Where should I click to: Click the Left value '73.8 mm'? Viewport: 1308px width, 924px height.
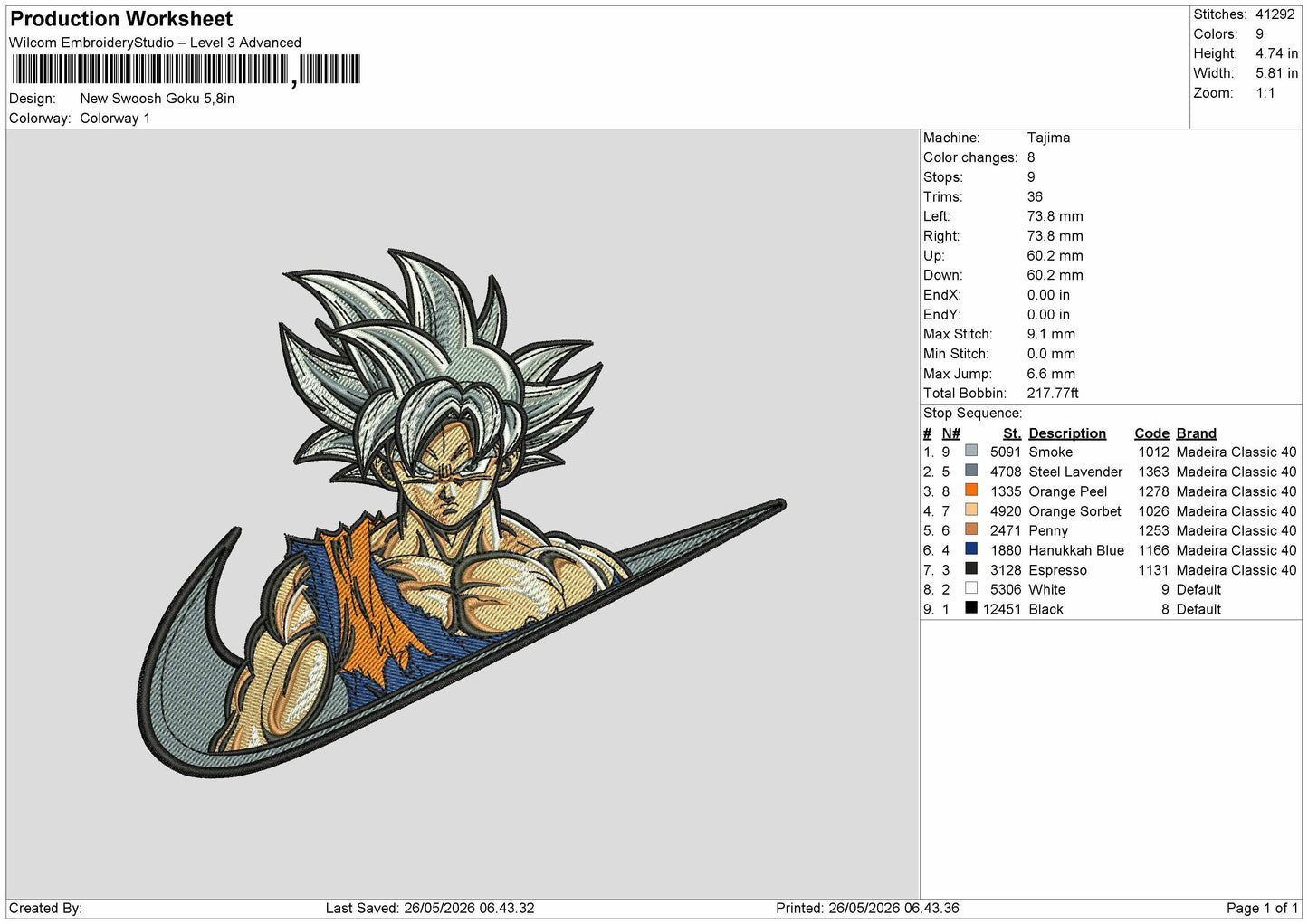click(1055, 216)
